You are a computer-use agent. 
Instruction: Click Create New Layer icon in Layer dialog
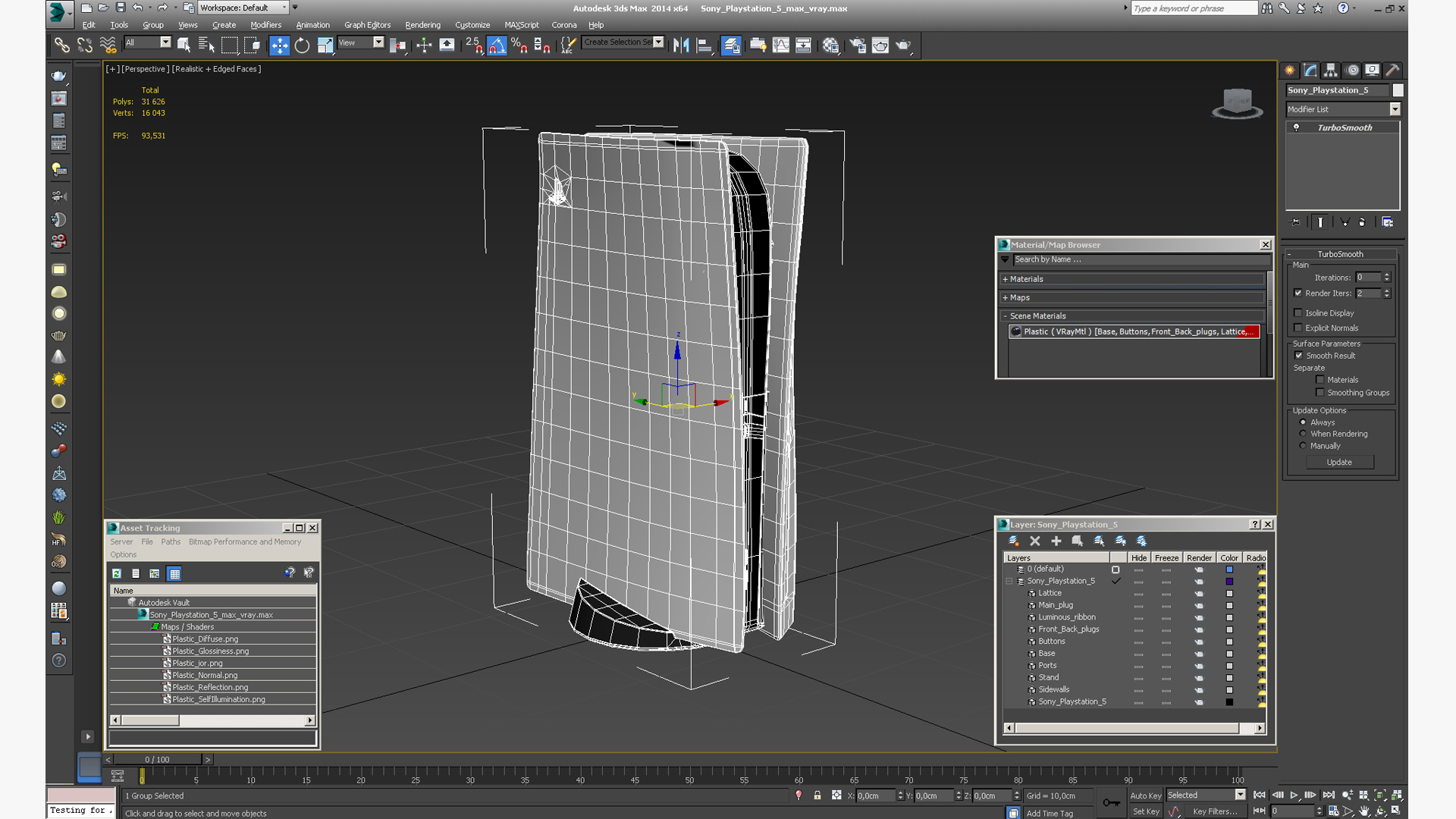[x=1014, y=541]
